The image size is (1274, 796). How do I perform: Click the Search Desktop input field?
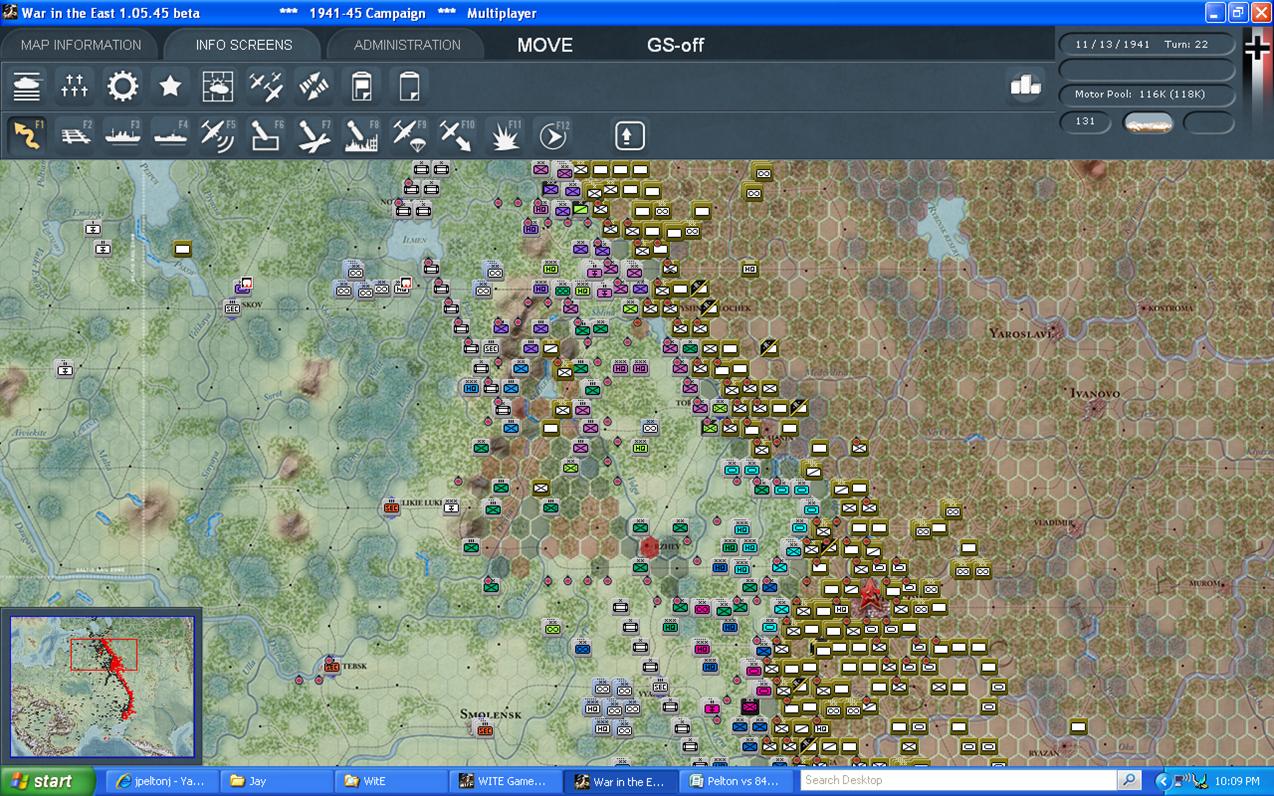pos(958,780)
